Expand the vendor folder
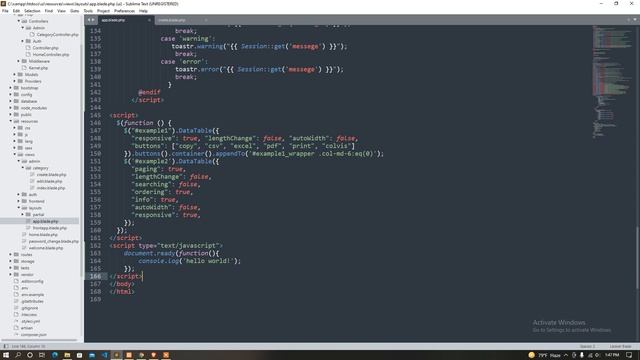The width and height of the screenshot is (640, 360). 11,275
